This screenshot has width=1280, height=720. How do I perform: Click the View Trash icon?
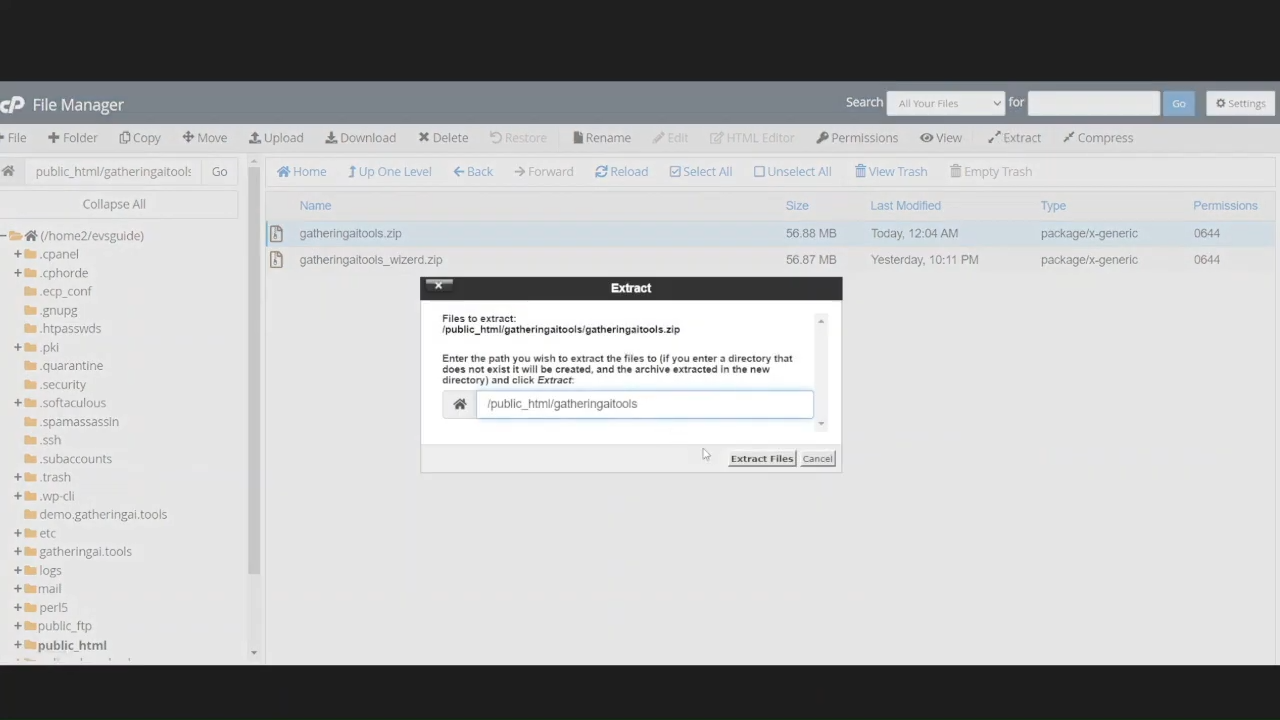[x=860, y=172]
